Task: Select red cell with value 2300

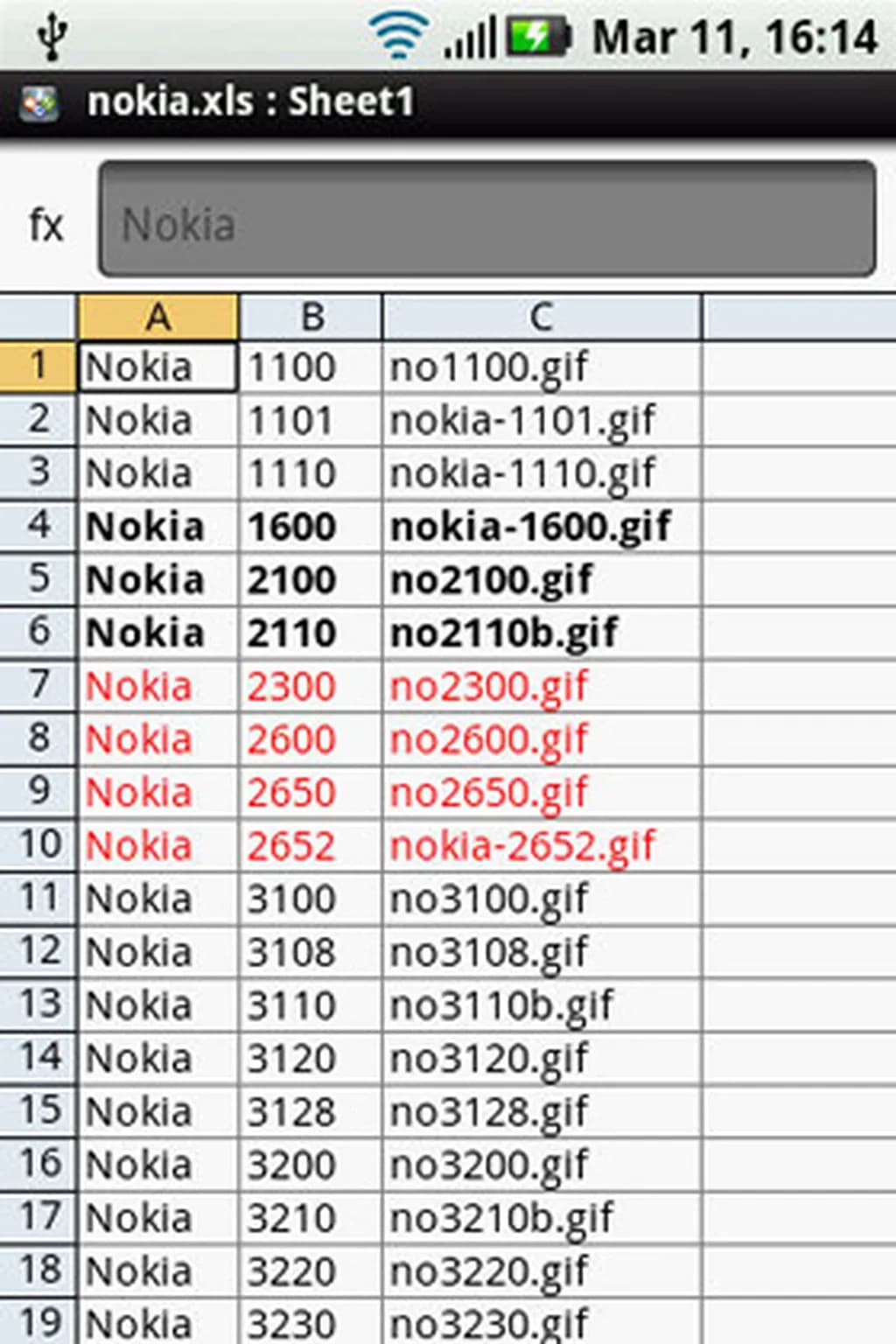Action: click(311, 687)
